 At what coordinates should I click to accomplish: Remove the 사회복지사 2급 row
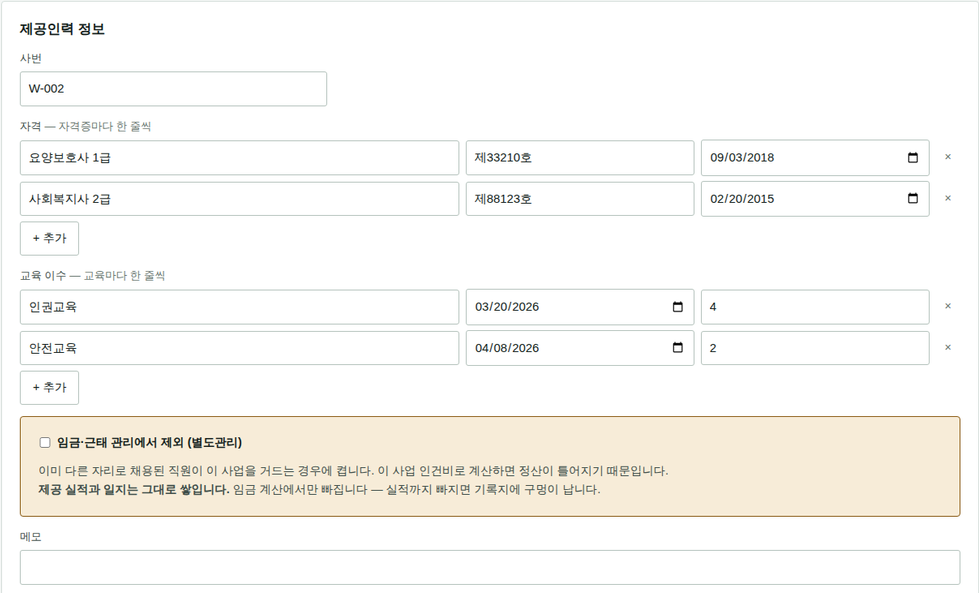(x=948, y=198)
